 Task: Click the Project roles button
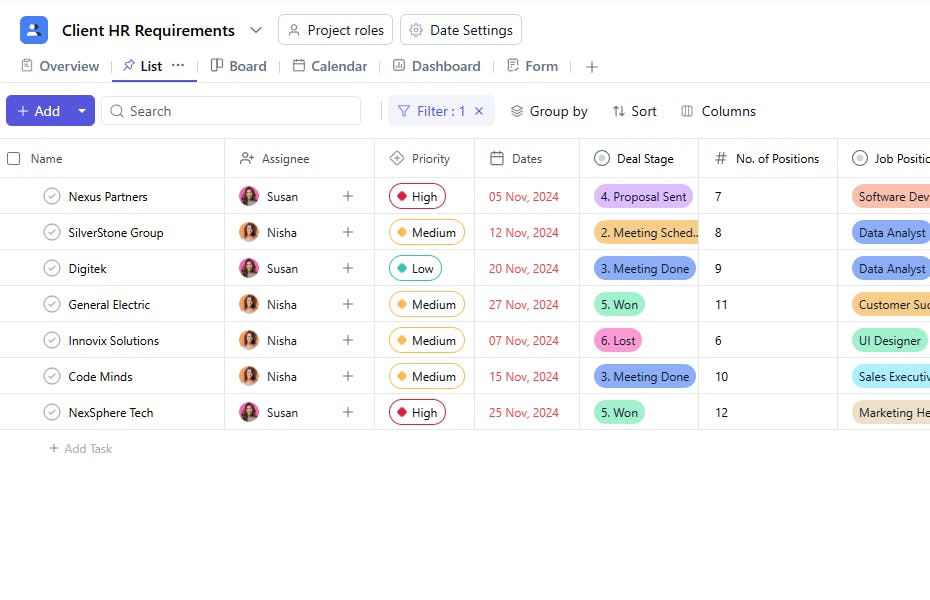tap(335, 30)
